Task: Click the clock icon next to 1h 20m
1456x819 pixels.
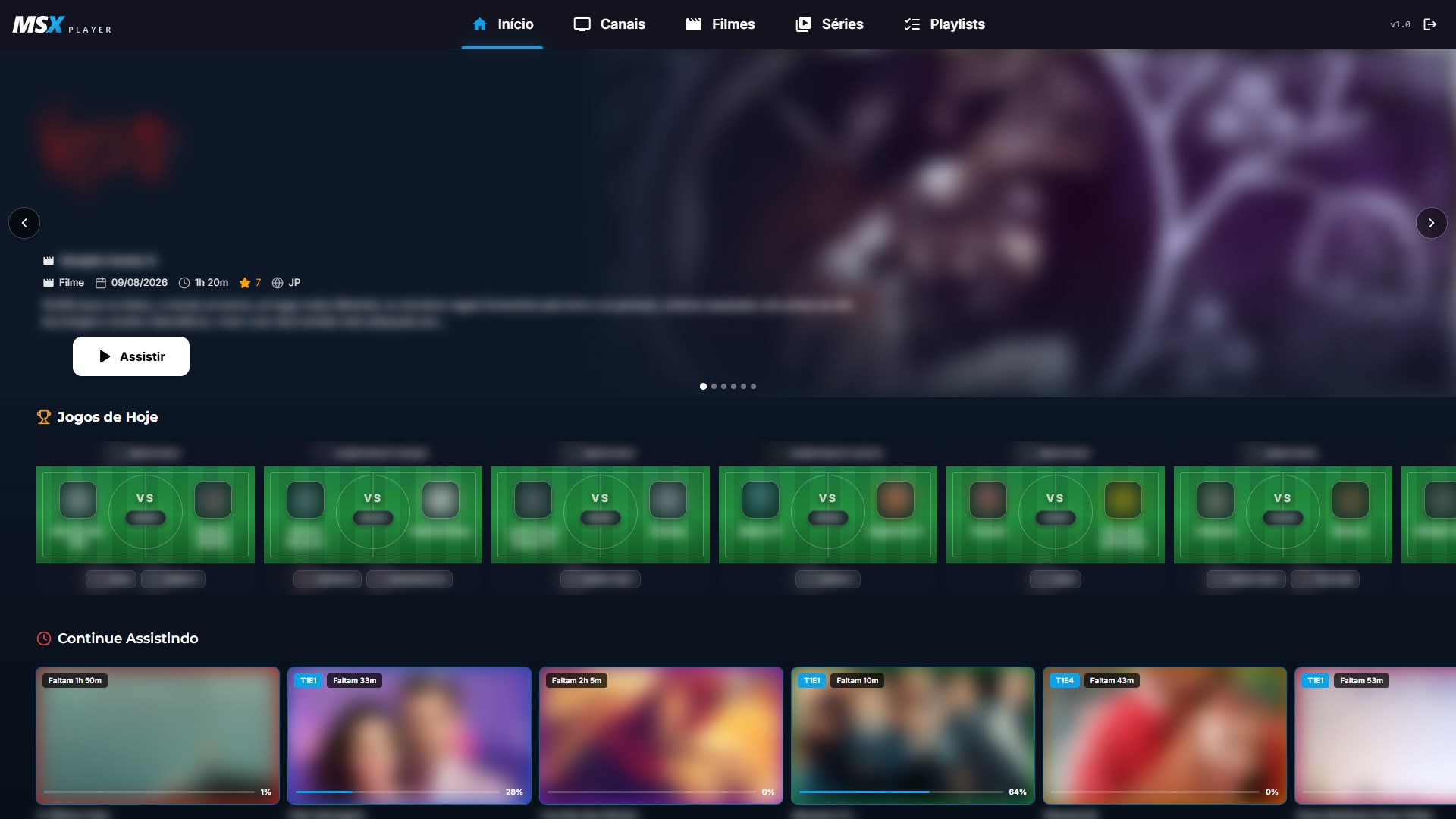Action: pos(184,283)
